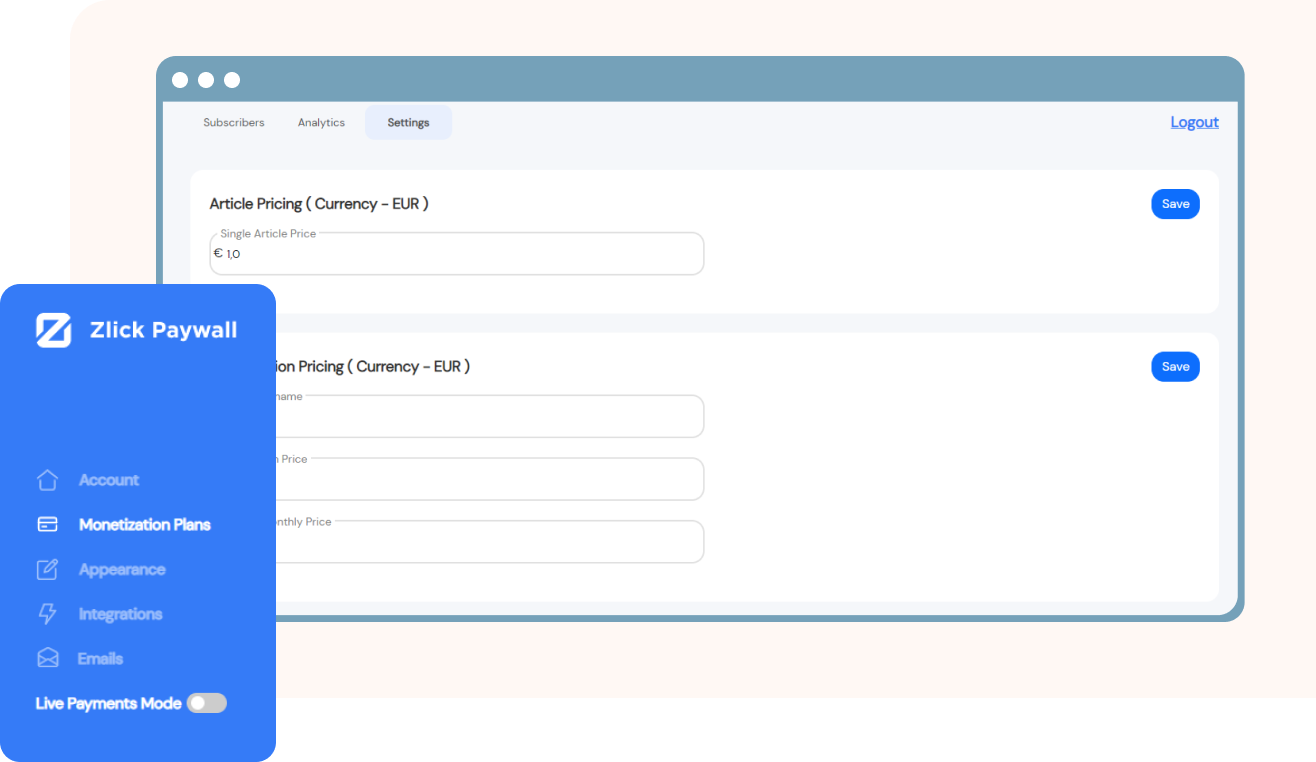Click the Single Article Price field
1316x762 pixels.
point(460,254)
